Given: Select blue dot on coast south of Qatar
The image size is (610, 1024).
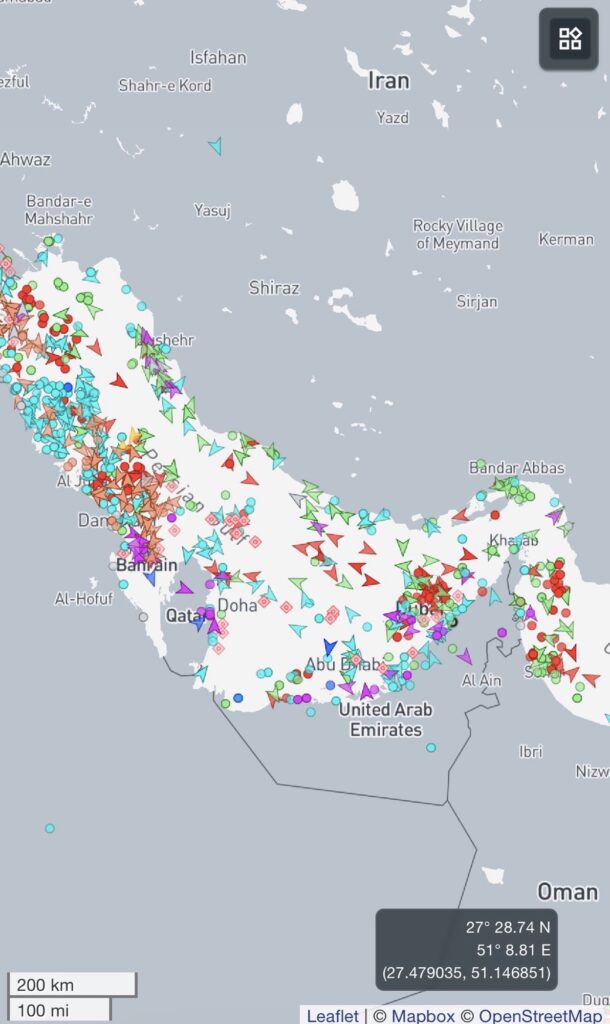Looking at the screenshot, I should coord(238,698).
